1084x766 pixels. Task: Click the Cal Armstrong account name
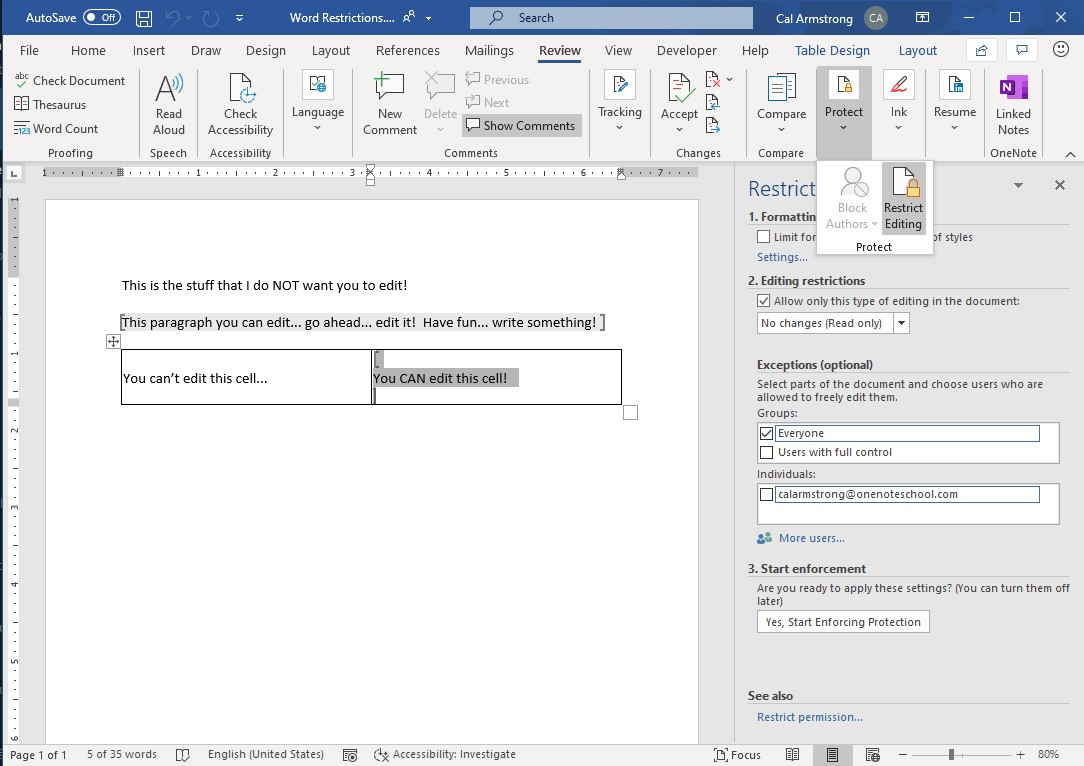(x=814, y=19)
